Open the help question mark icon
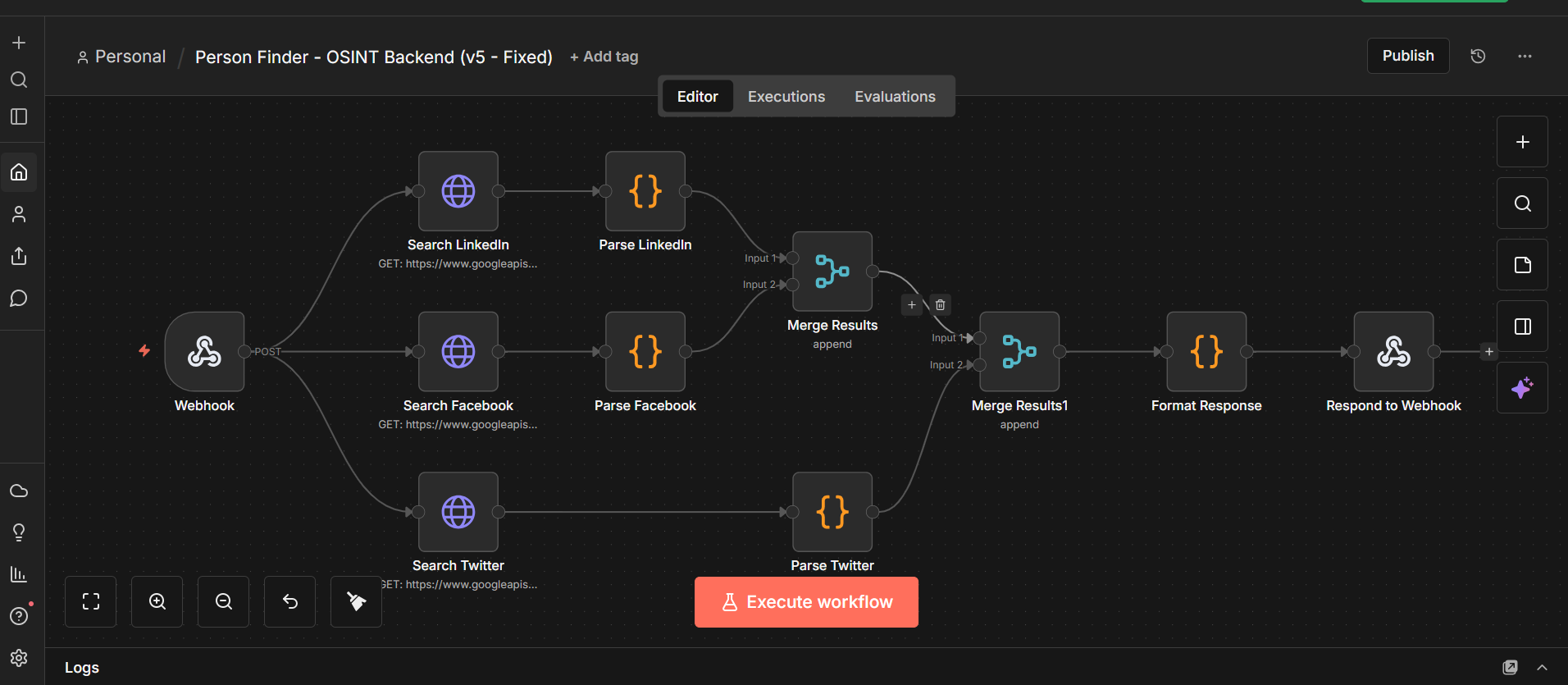Screen dimensions: 1568x685 pyautogui.click(x=19, y=616)
